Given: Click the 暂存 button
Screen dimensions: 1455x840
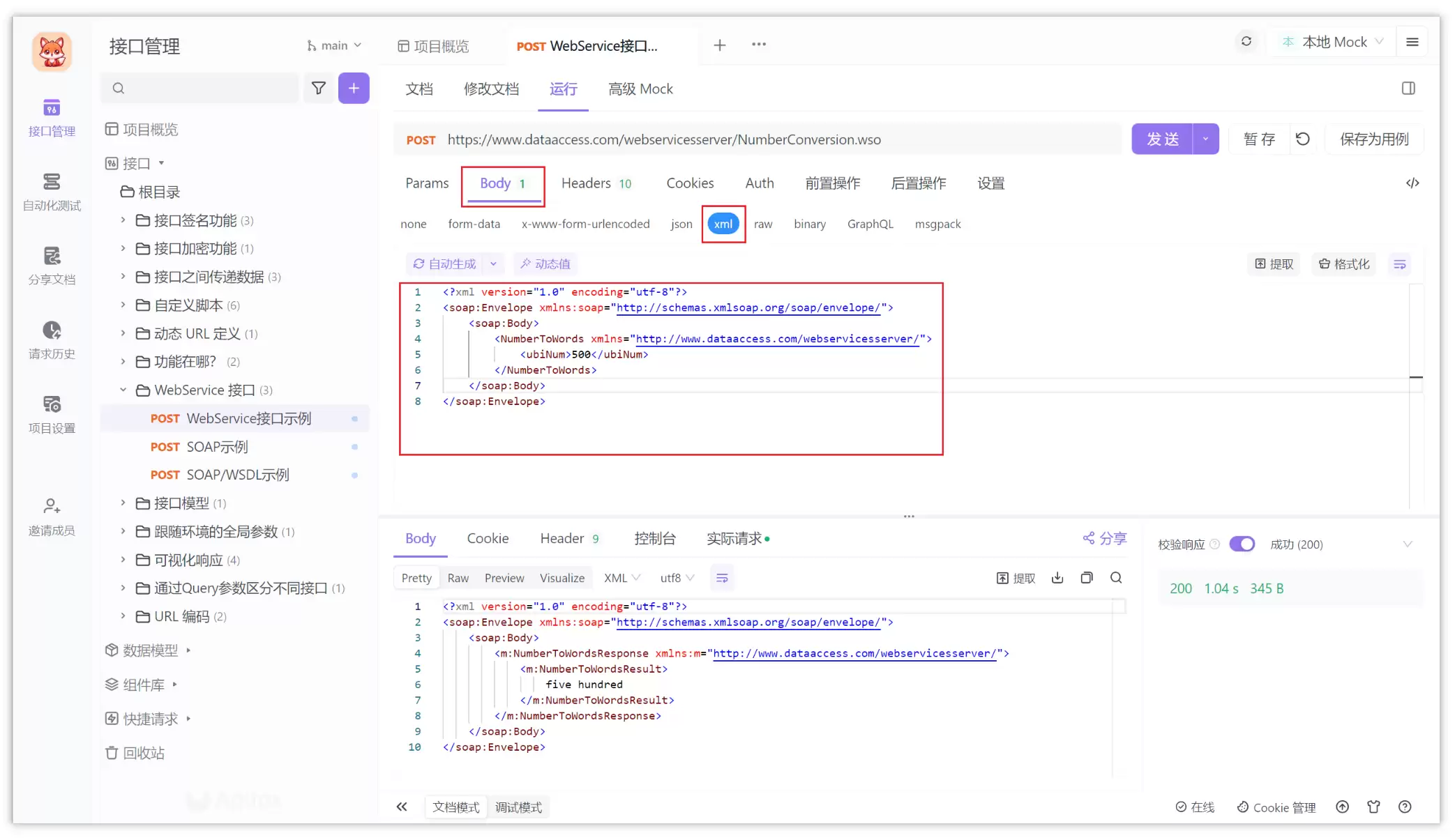Looking at the screenshot, I should click(x=1259, y=139).
